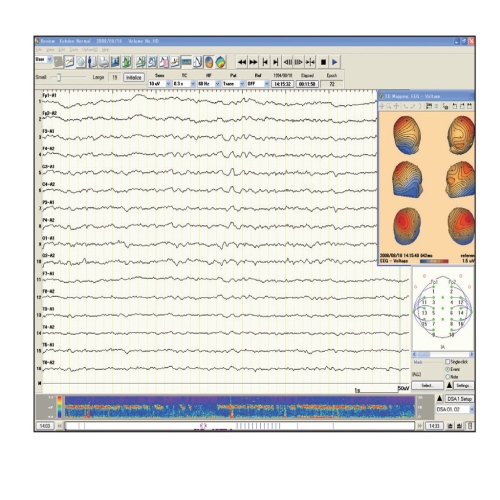Click the printer toolbar icon

[x=103, y=62]
